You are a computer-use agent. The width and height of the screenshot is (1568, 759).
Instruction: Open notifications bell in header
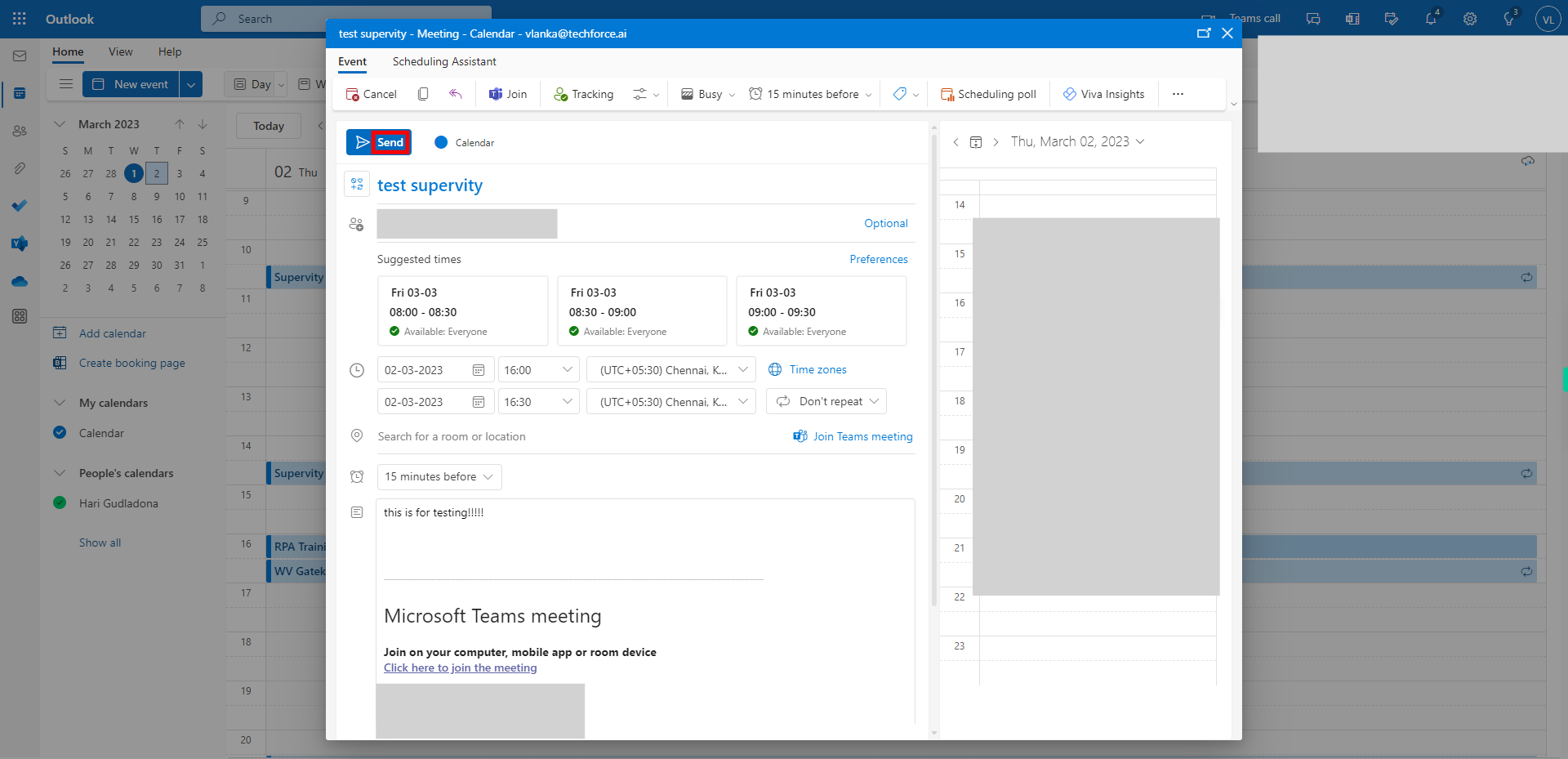pos(1432,18)
